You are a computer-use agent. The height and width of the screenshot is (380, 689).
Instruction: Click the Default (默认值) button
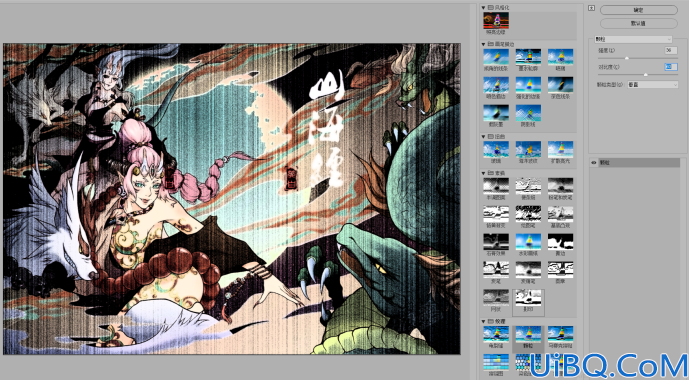(638, 23)
